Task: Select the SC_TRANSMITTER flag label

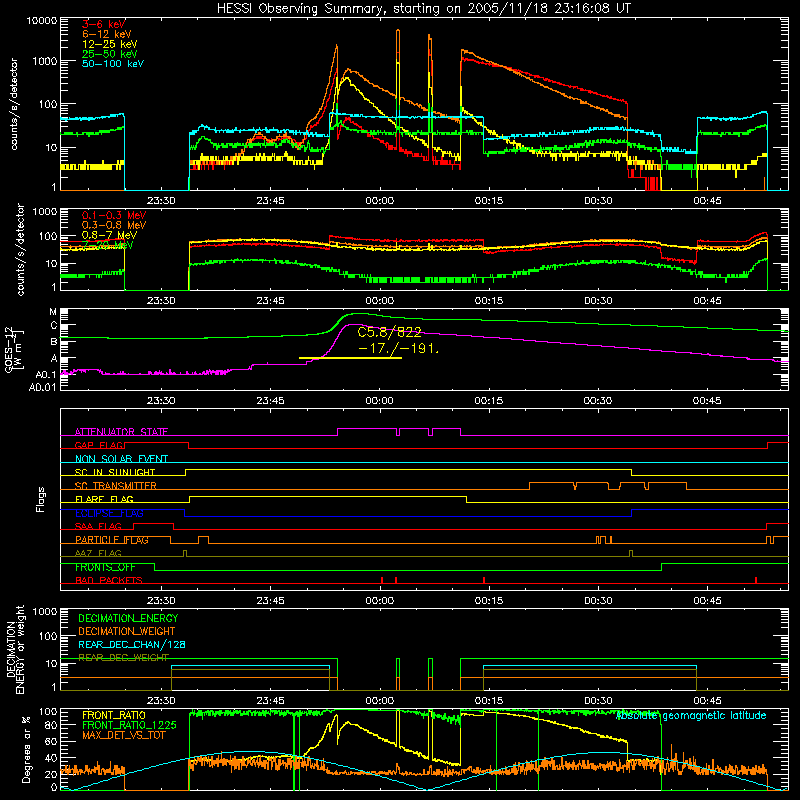Action: (116, 486)
